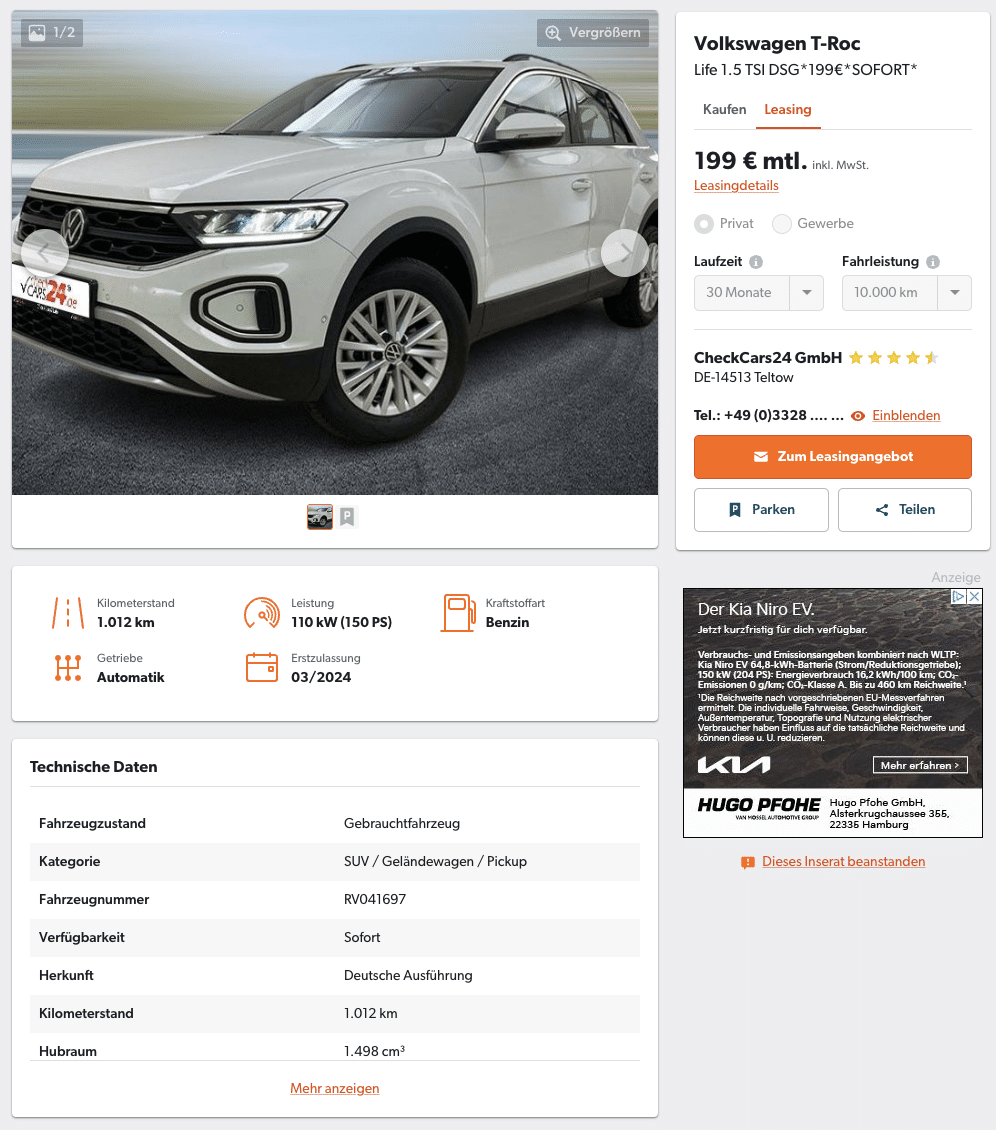Open the 30 Monate Laufzeit dropdown
The height and width of the screenshot is (1130, 996).
click(x=759, y=293)
